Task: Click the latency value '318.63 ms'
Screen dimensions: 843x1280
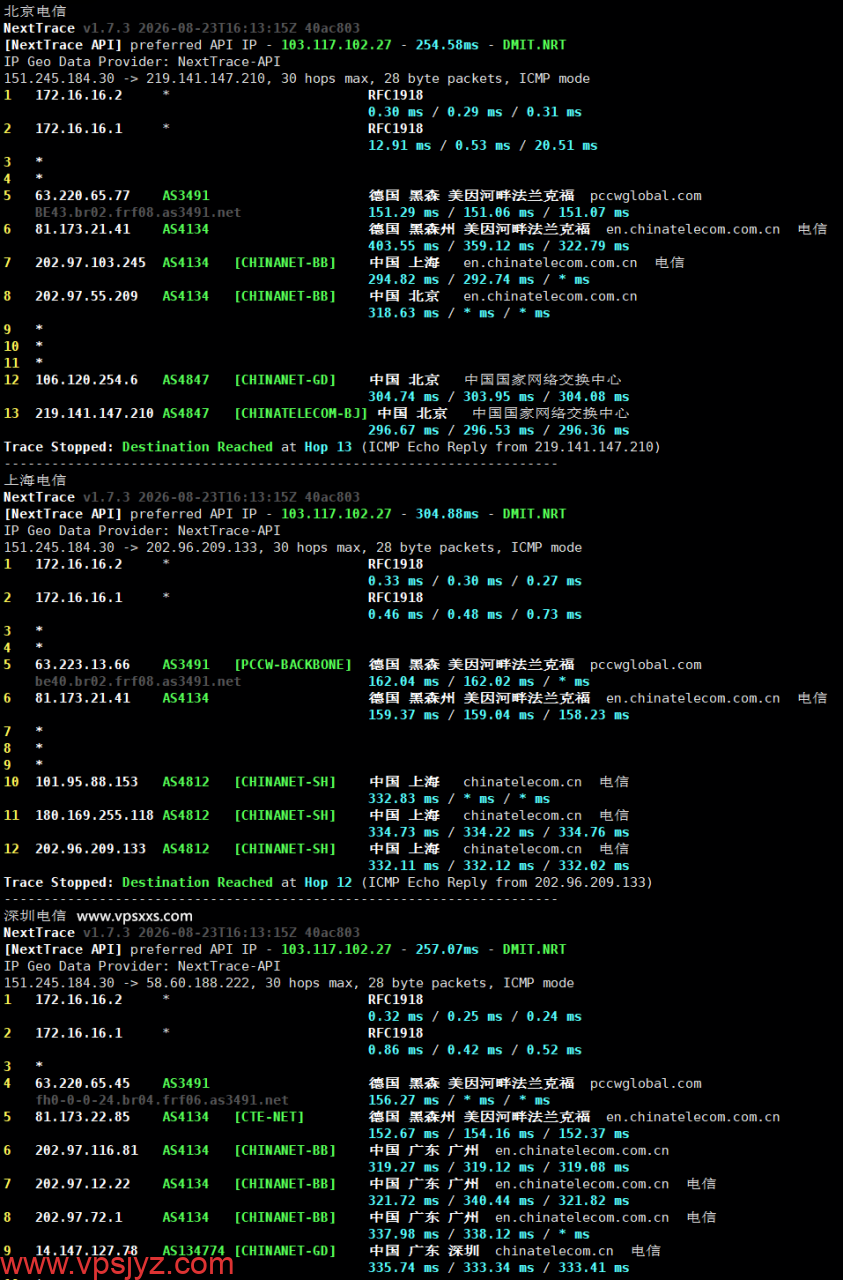Action: tap(404, 313)
